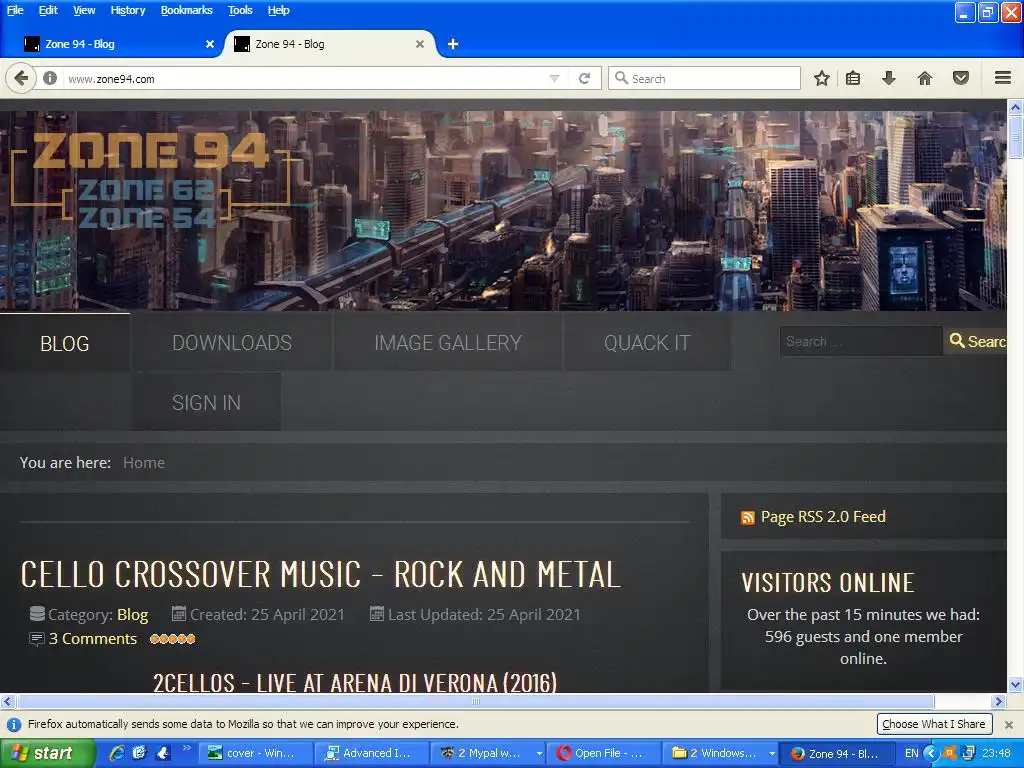The height and width of the screenshot is (768, 1024).
Task: Open a new tab with the plus button
Action: pyautogui.click(x=453, y=44)
